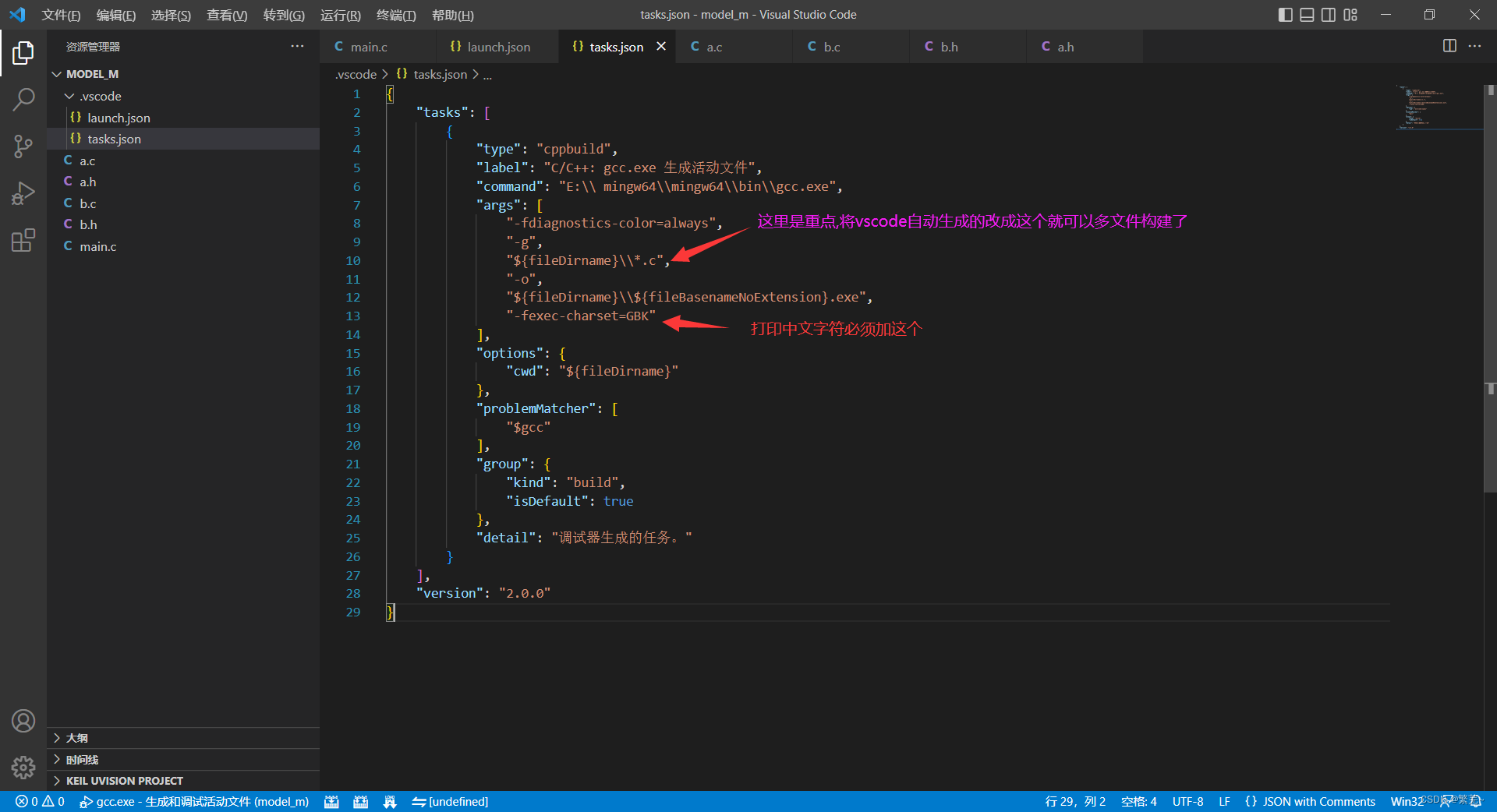Screen dimensions: 1497x812
Task: Click the gcc.exe debug launch status item
Action: pyautogui.click(x=194, y=801)
